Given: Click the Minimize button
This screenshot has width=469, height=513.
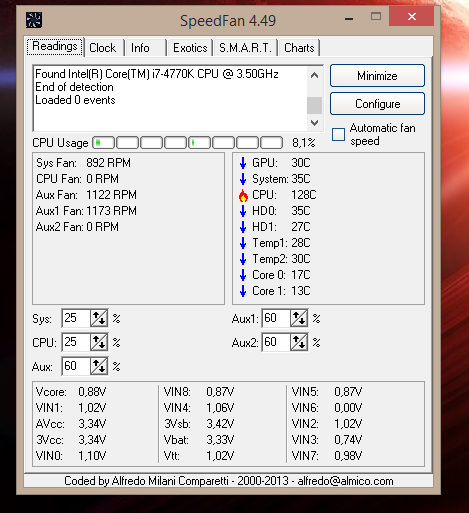Looking at the screenshot, I should point(377,76).
